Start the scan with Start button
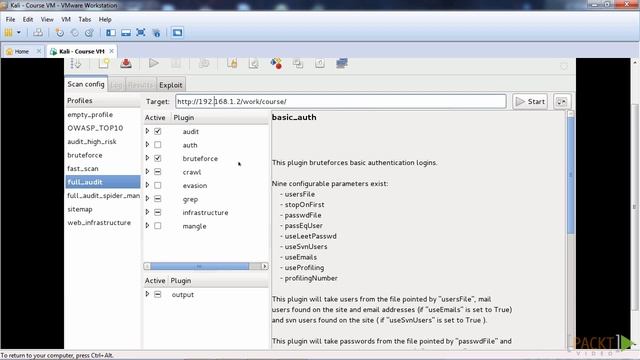640x360 pixels. [x=530, y=102]
